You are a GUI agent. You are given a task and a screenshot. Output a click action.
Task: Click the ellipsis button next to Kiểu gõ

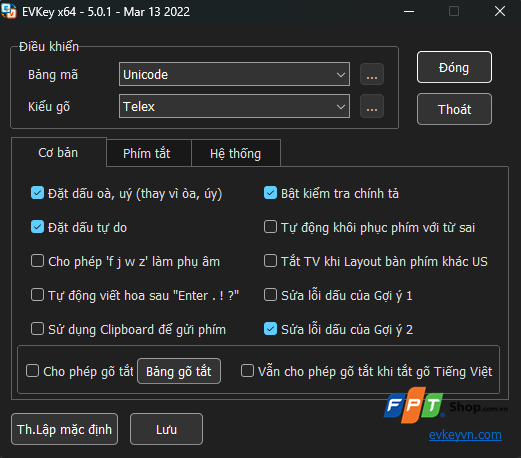372,106
